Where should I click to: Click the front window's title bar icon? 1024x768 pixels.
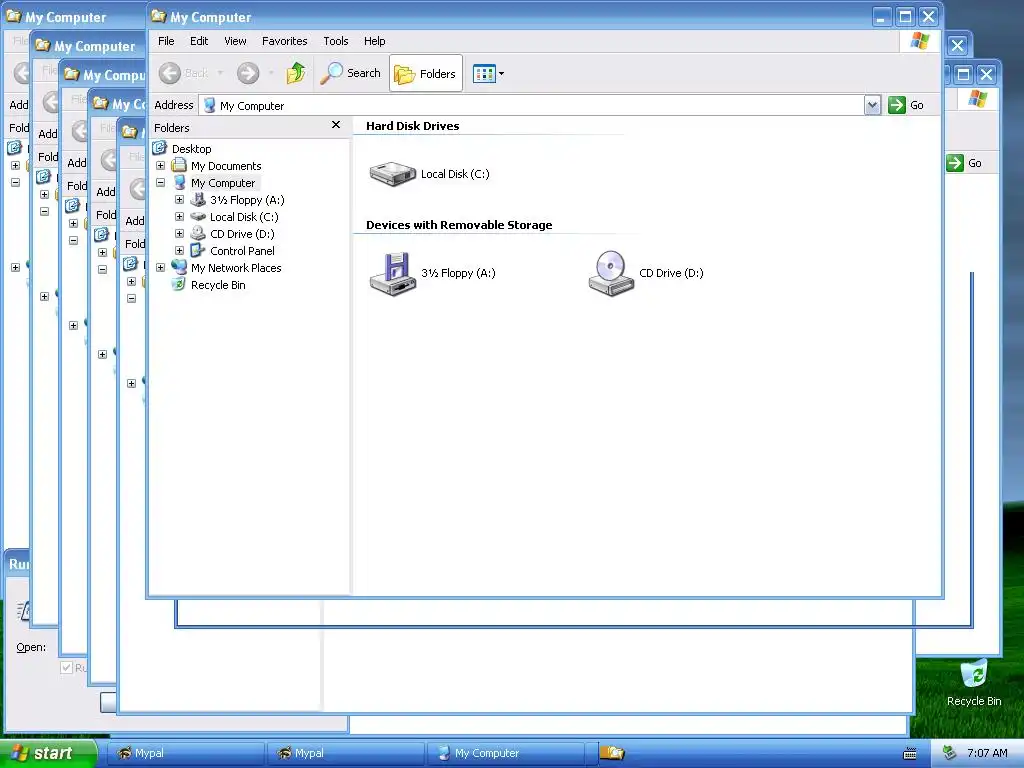pyautogui.click(x=158, y=16)
